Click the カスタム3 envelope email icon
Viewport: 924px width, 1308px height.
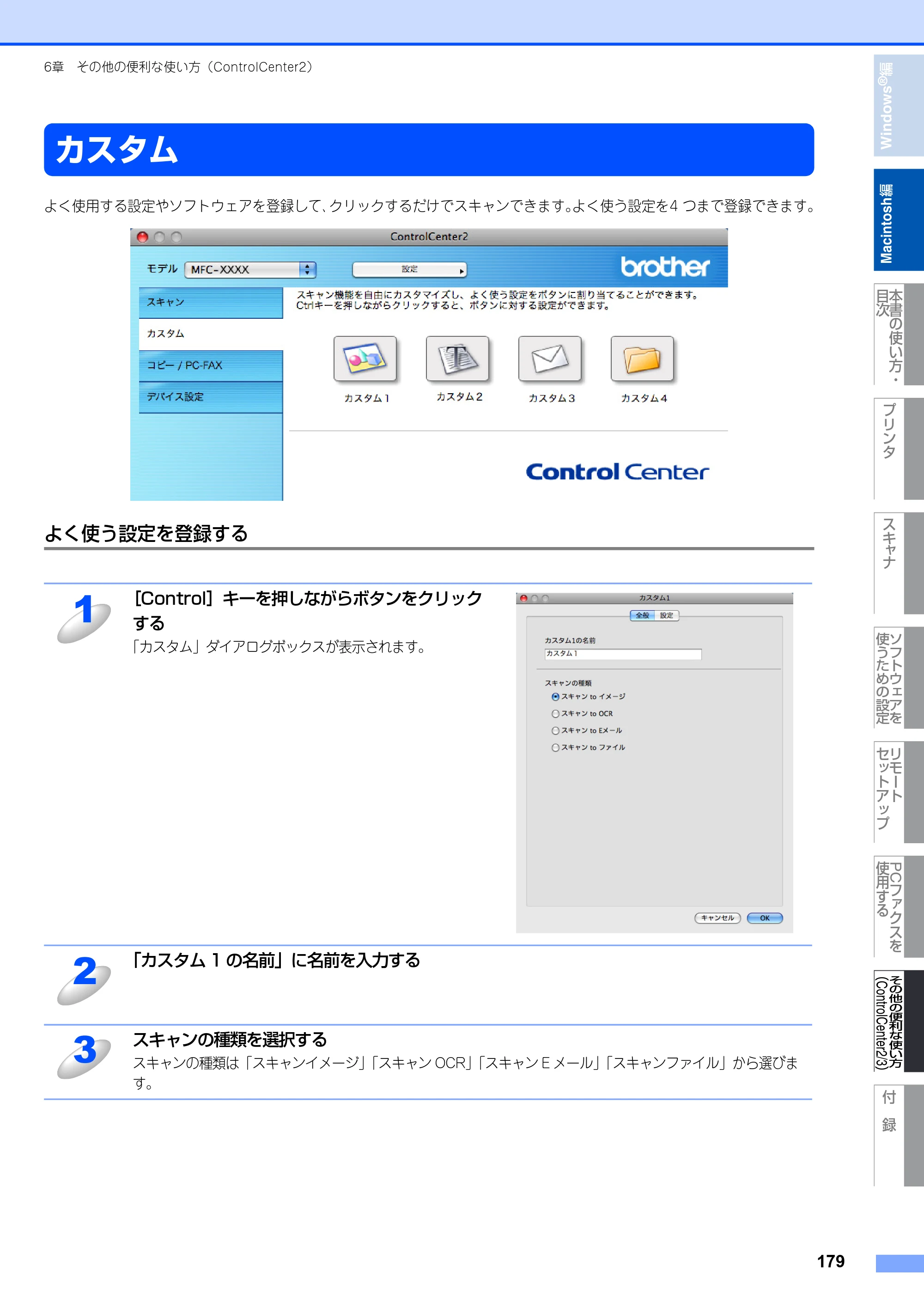click(x=550, y=359)
